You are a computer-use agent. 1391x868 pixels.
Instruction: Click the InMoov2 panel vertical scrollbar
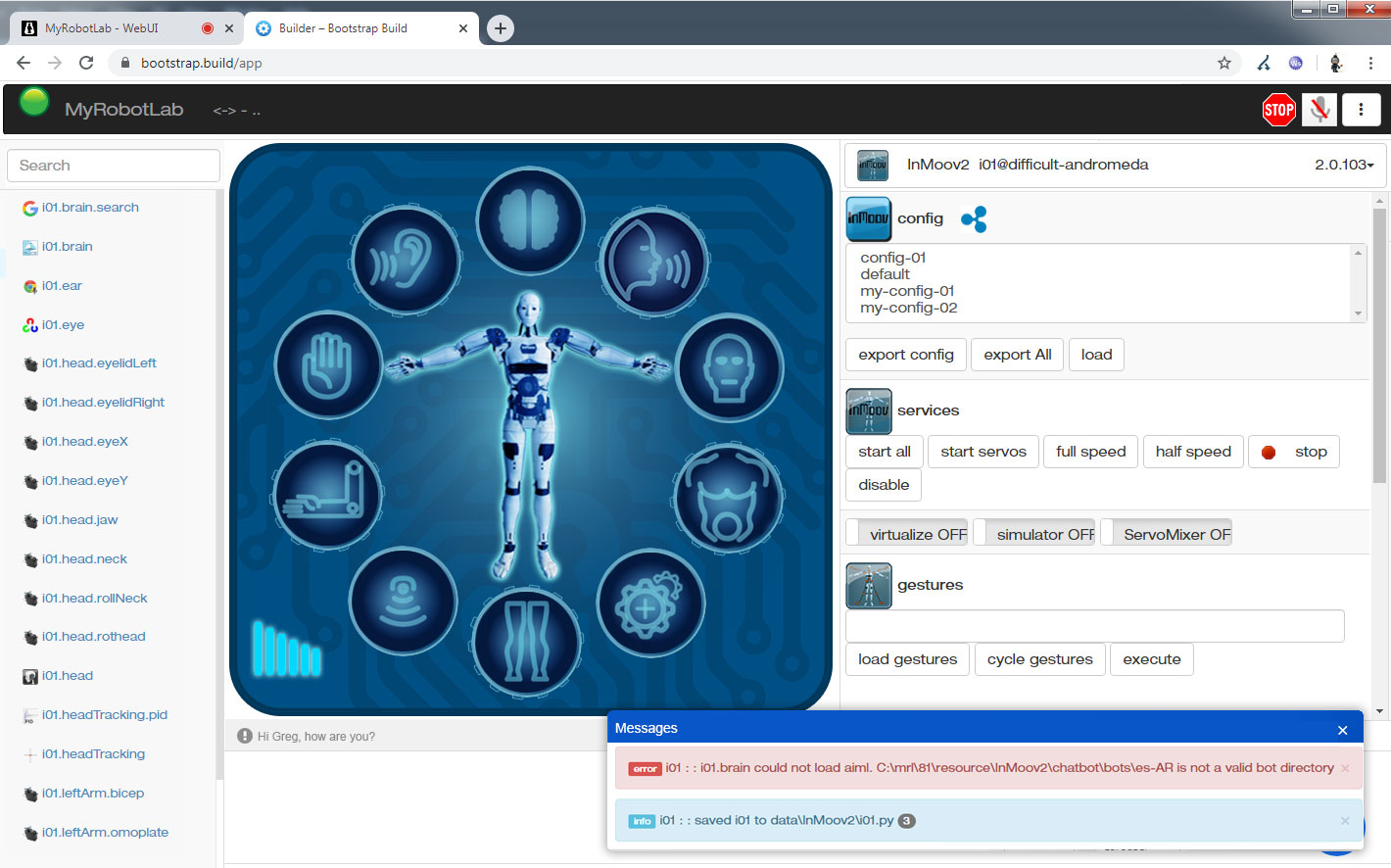pos(1379,345)
